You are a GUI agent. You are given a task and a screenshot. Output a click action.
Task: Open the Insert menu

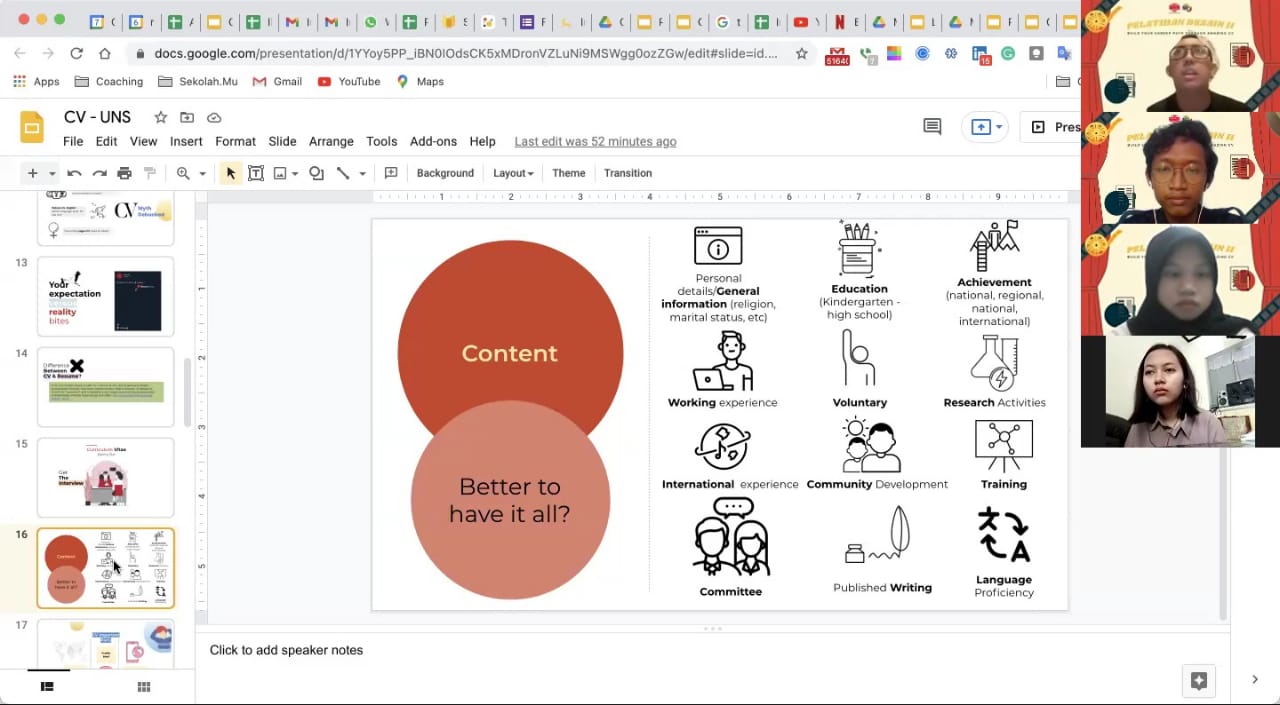[186, 141]
